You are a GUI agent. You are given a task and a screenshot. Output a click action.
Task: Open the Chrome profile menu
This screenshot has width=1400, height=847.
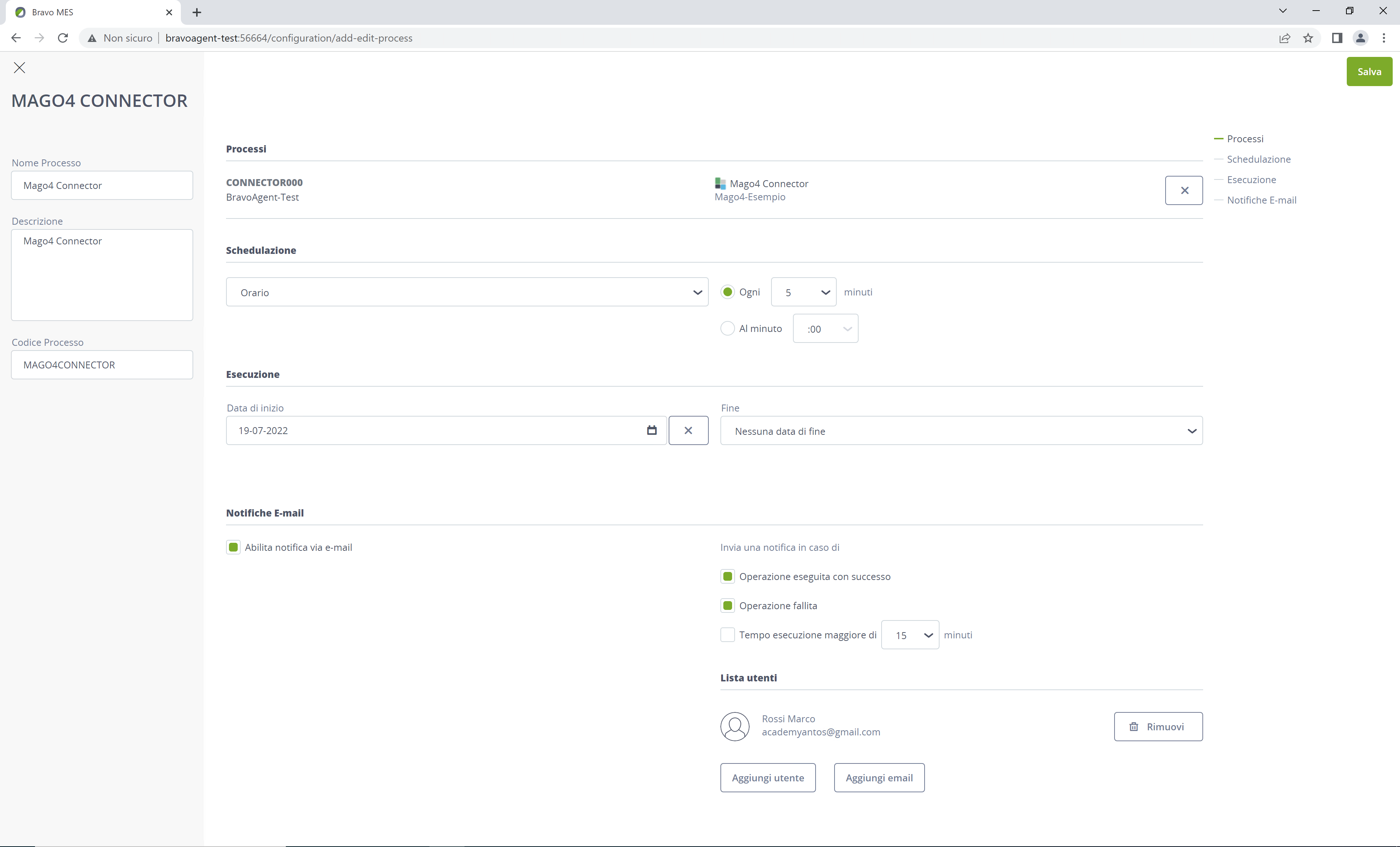1360,38
